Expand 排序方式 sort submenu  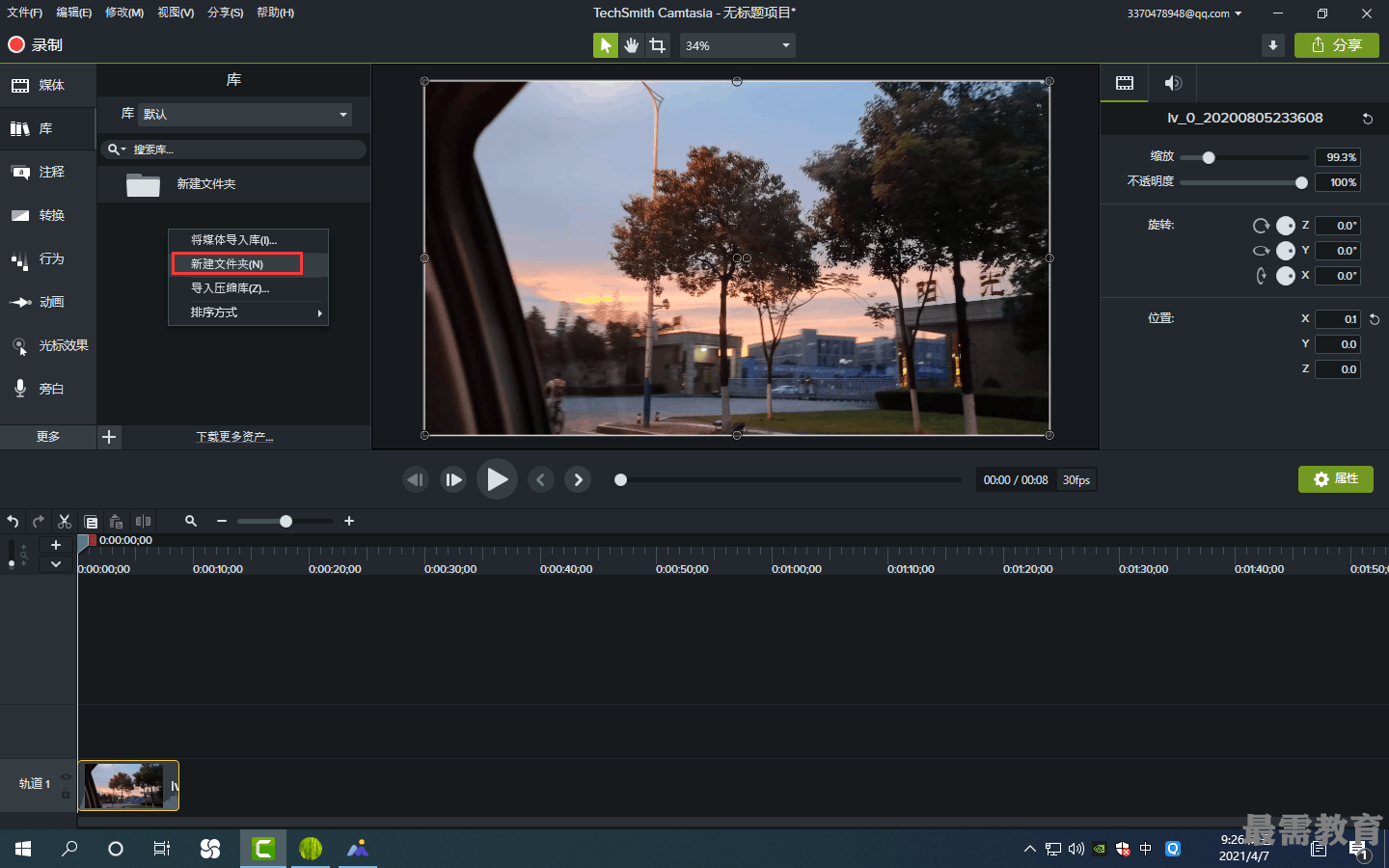click(248, 312)
